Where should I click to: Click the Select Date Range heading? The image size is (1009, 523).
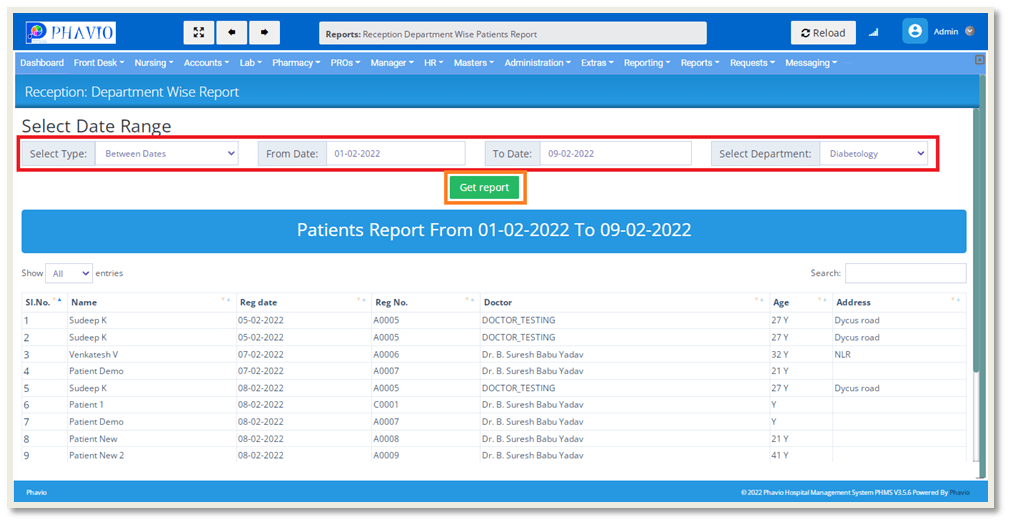(x=97, y=125)
